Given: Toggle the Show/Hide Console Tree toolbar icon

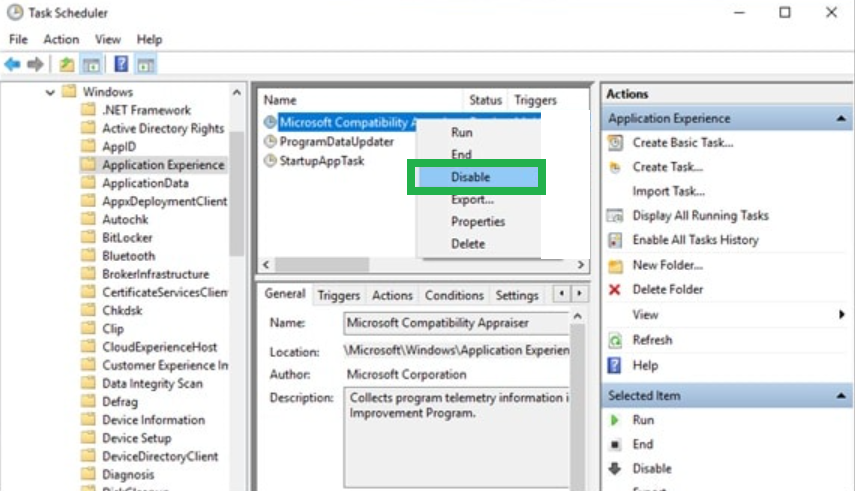Looking at the screenshot, I should (x=91, y=64).
